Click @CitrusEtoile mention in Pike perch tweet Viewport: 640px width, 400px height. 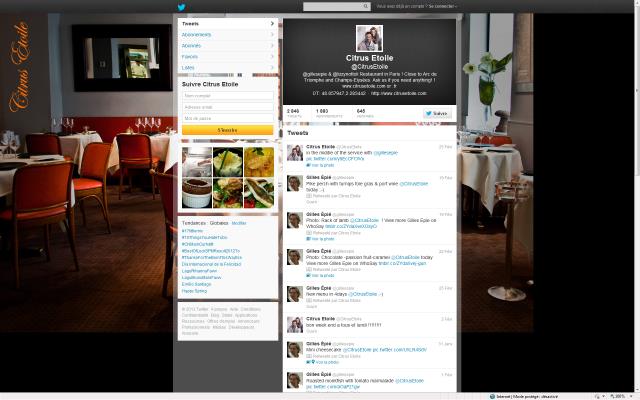(413, 184)
